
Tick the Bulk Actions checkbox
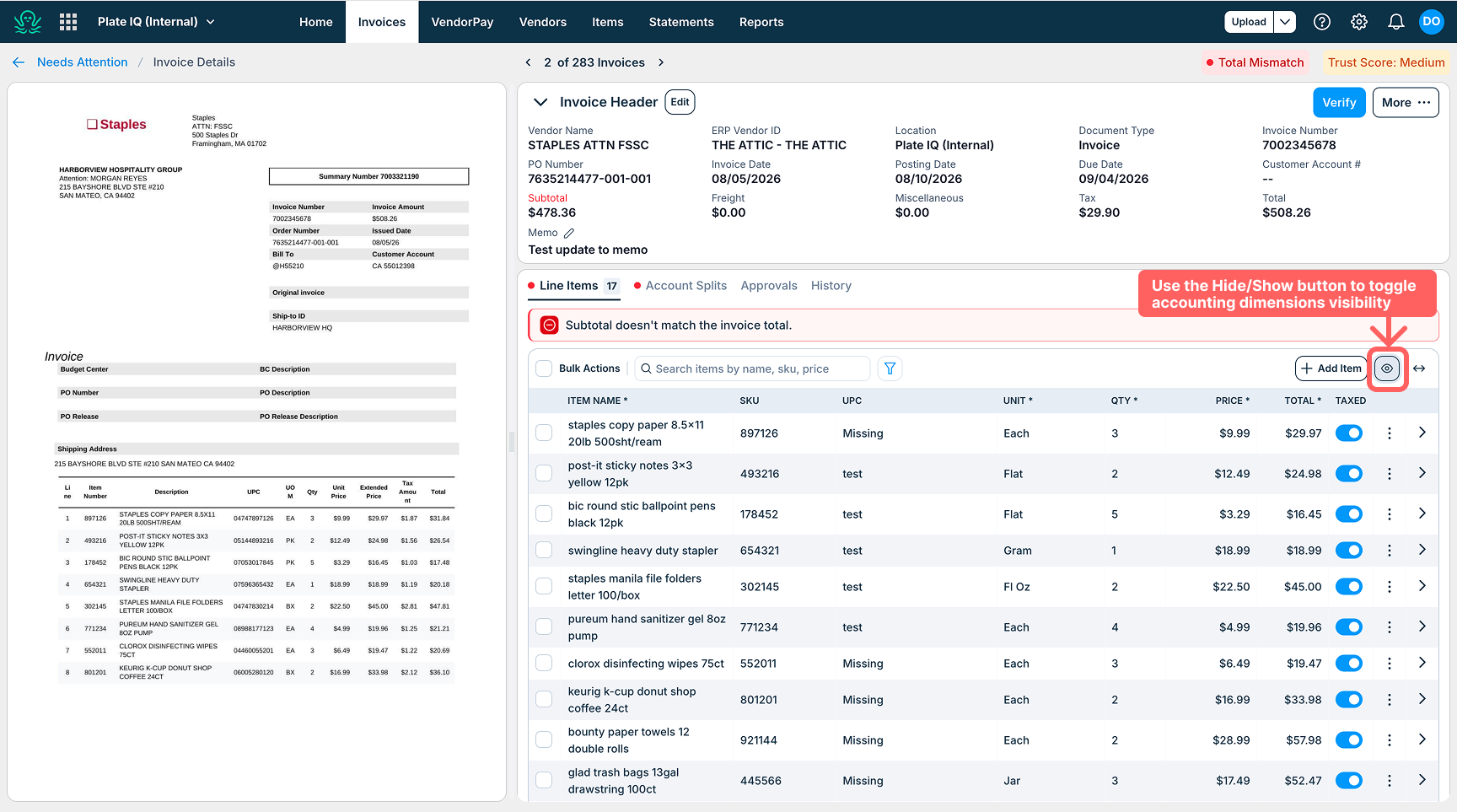pyautogui.click(x=544, y=368)
